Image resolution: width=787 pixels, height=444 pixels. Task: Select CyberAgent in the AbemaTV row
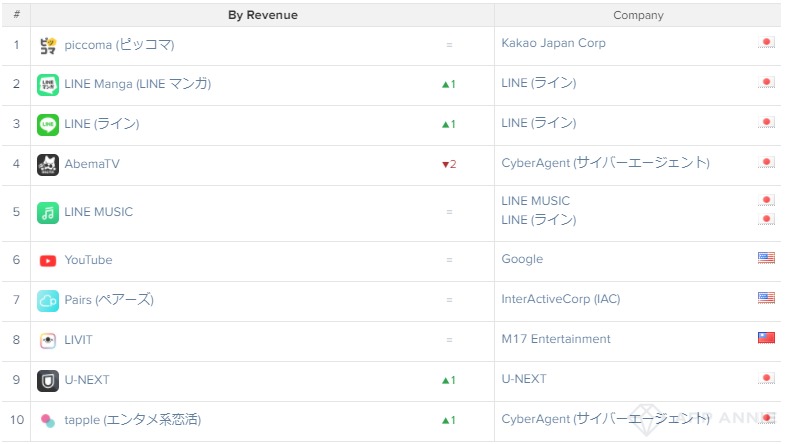click(605, 163)
